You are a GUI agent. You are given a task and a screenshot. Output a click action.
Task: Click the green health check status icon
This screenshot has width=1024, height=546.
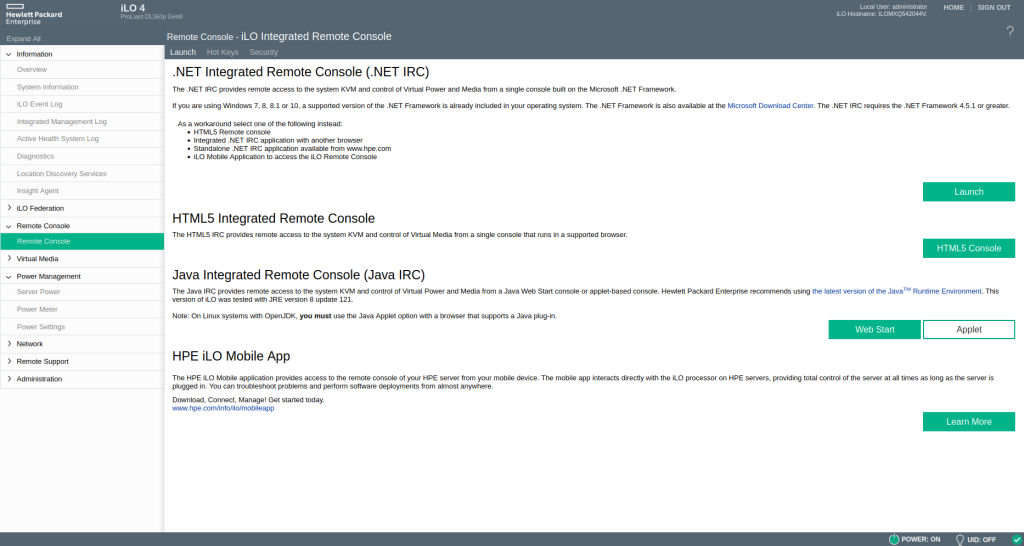1016,539
